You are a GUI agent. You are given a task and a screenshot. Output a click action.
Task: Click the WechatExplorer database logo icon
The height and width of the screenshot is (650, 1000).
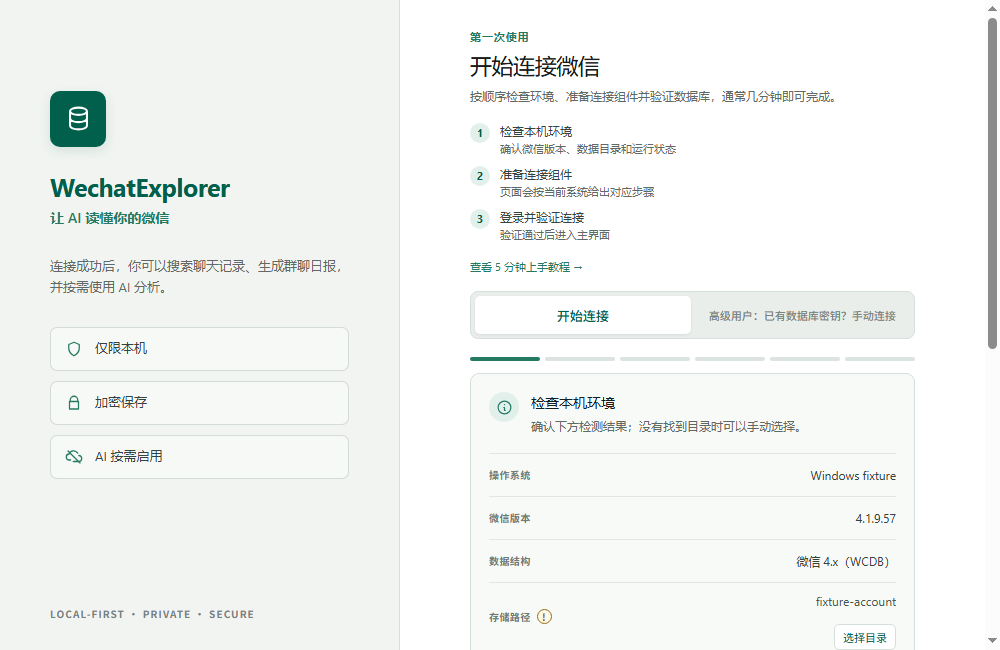click(78, 119)
